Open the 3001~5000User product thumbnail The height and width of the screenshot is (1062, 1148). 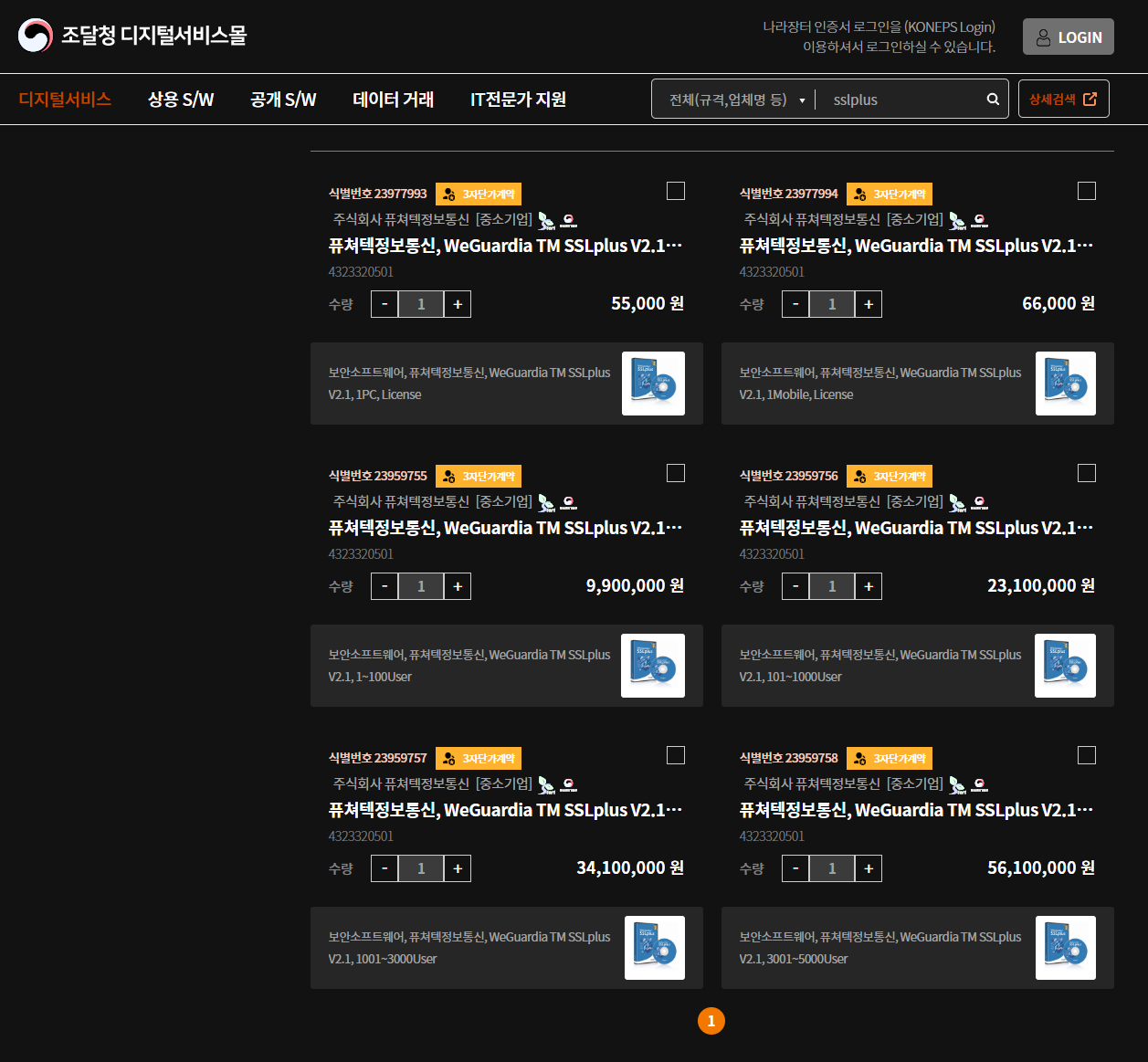tap(1065, 948)
